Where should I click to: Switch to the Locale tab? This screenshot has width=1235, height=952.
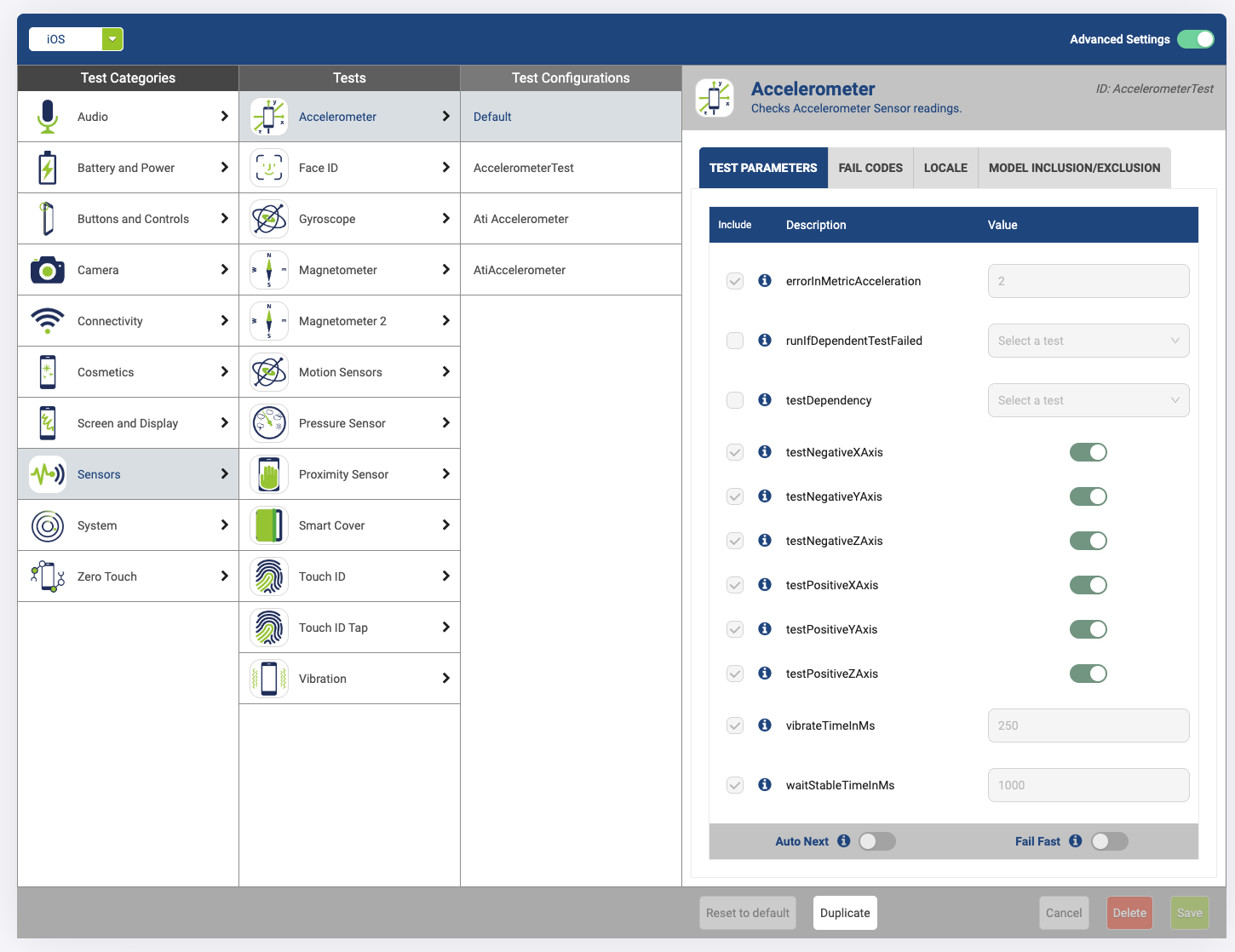pos(945,168)
